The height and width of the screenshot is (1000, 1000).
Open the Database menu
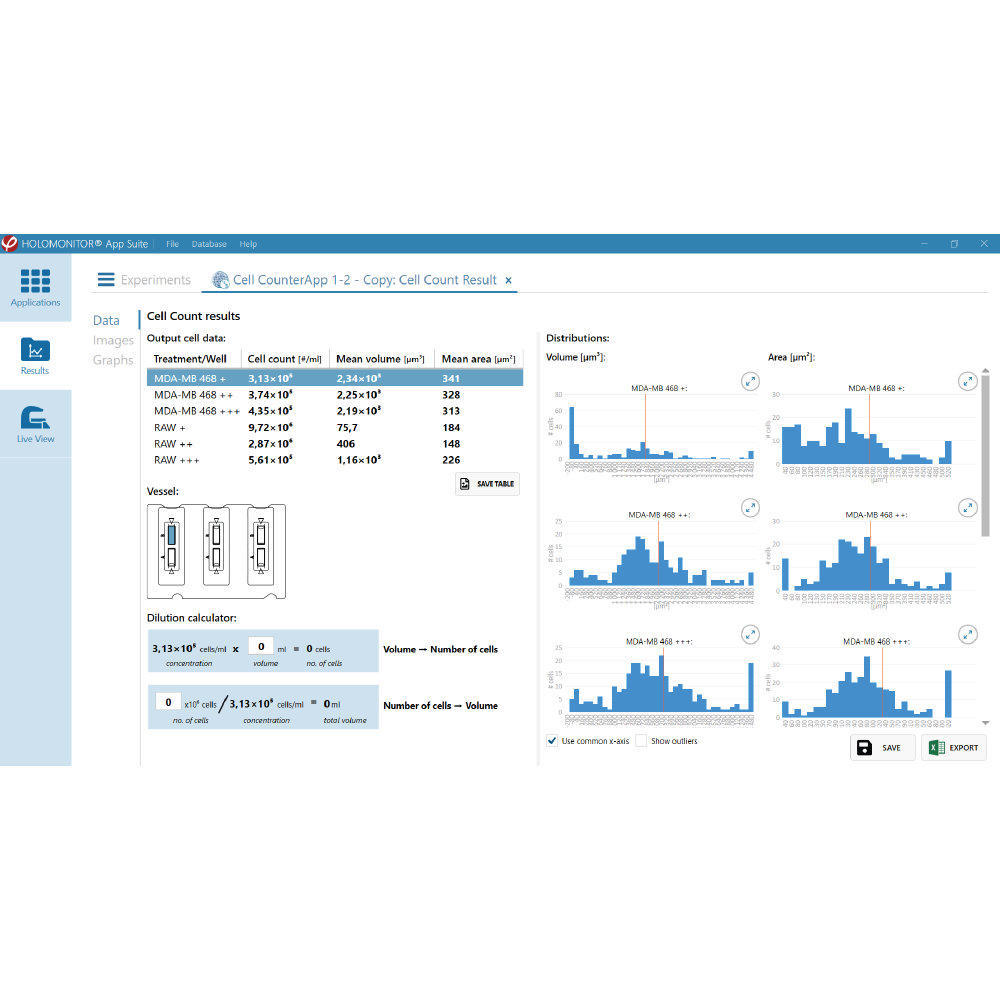coord(209,244)
